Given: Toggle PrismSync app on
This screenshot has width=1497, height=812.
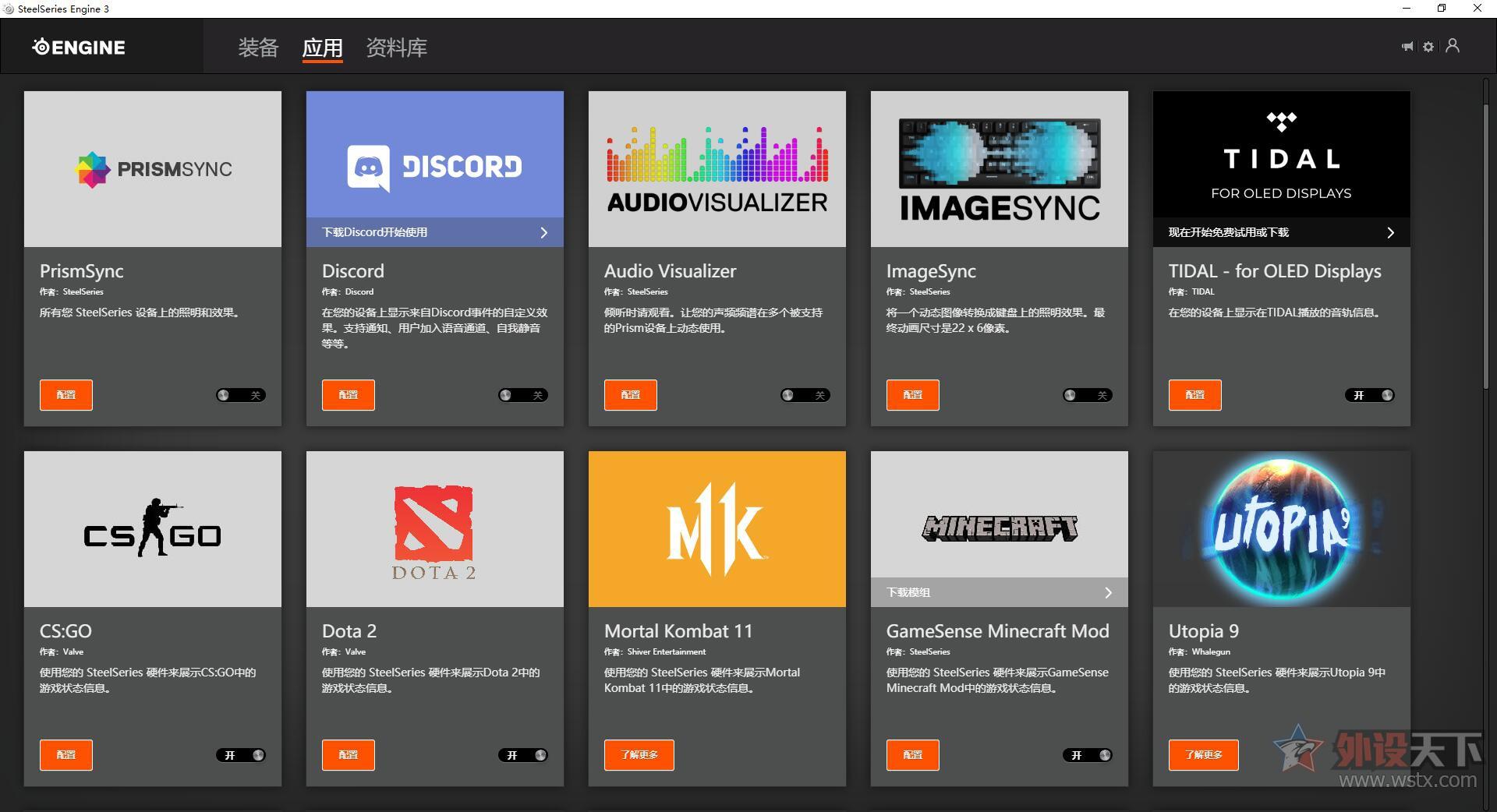Looking at the screenshot, I should 241,395.
